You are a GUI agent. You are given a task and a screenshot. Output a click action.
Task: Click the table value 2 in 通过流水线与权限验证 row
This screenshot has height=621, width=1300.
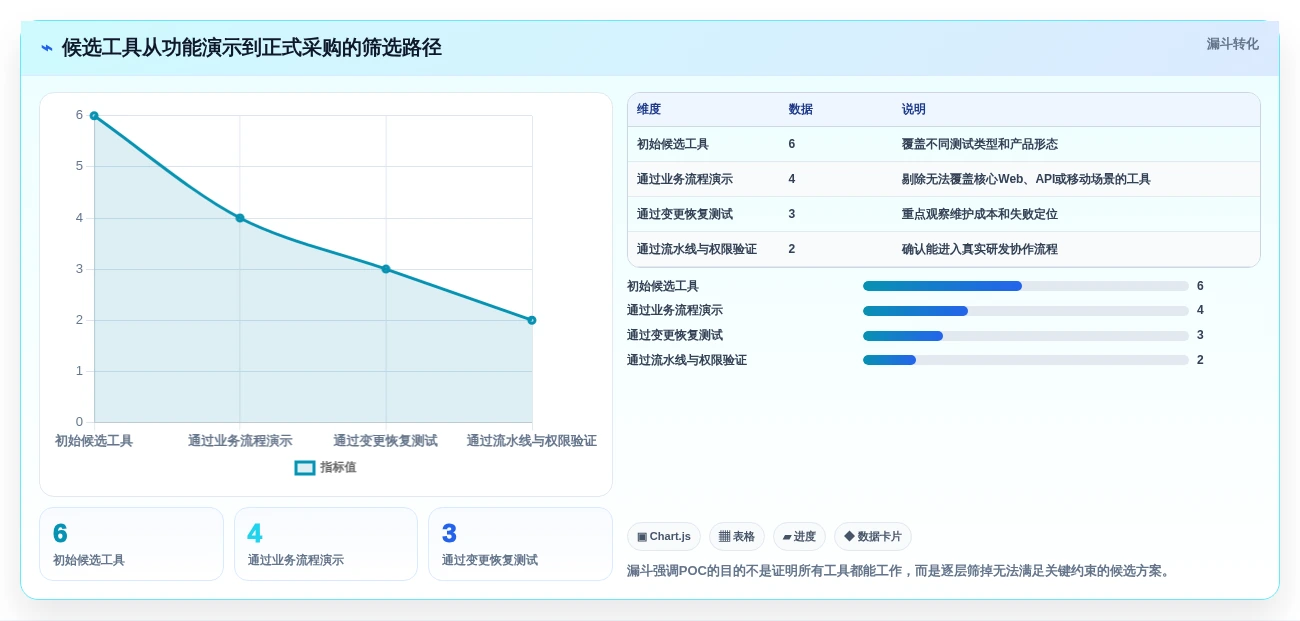tap(792, 250)
